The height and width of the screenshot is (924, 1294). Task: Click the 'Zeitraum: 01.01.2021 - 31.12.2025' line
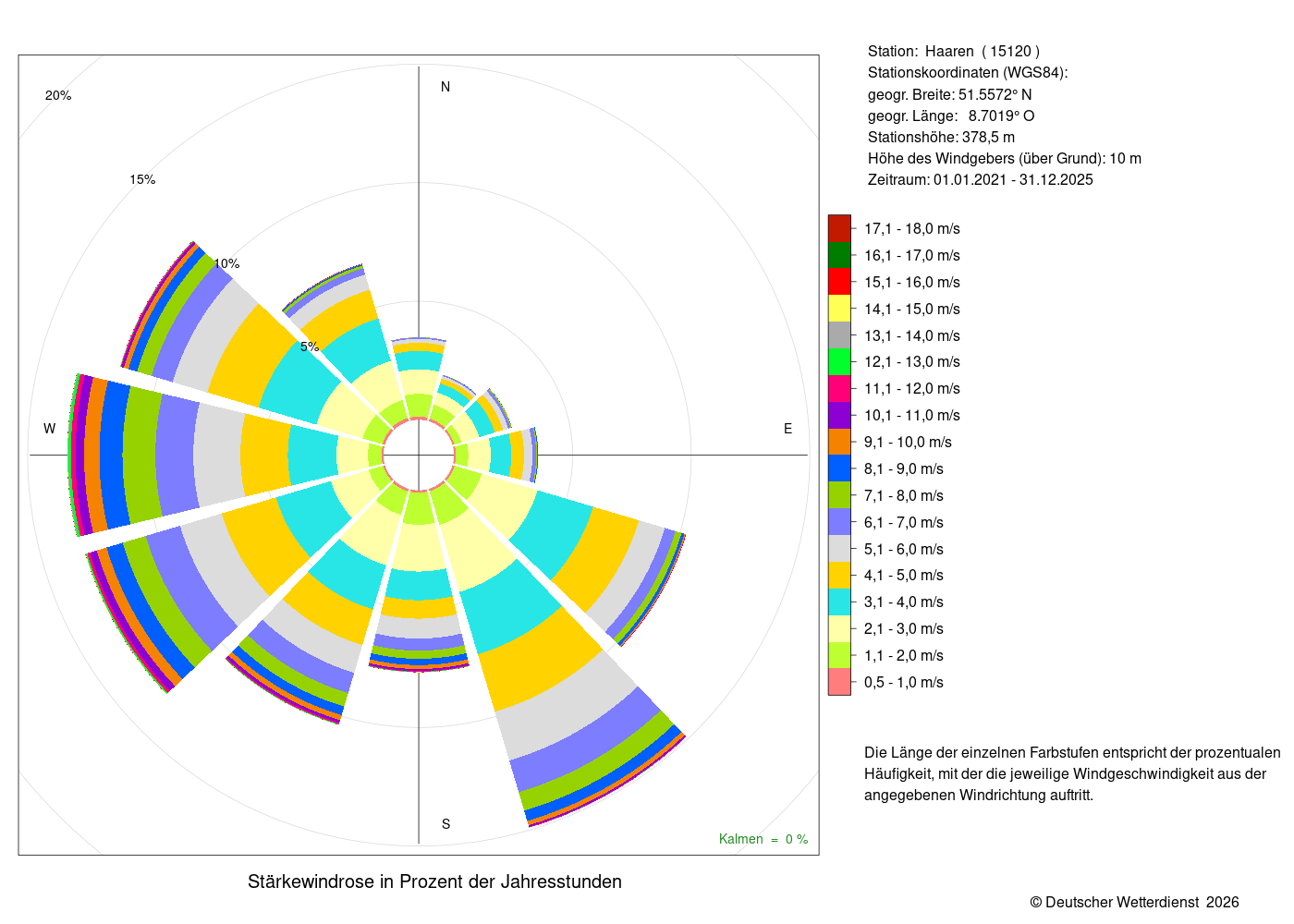click(981, 179)
